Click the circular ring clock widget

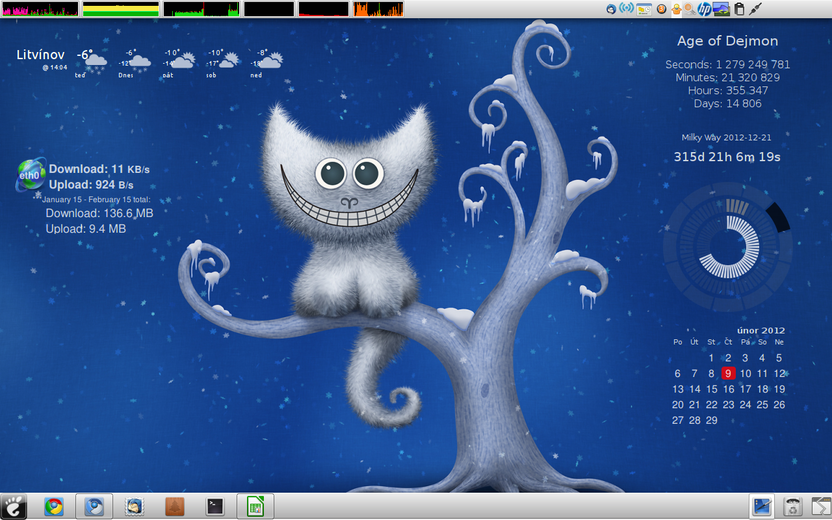coord(728,247)
